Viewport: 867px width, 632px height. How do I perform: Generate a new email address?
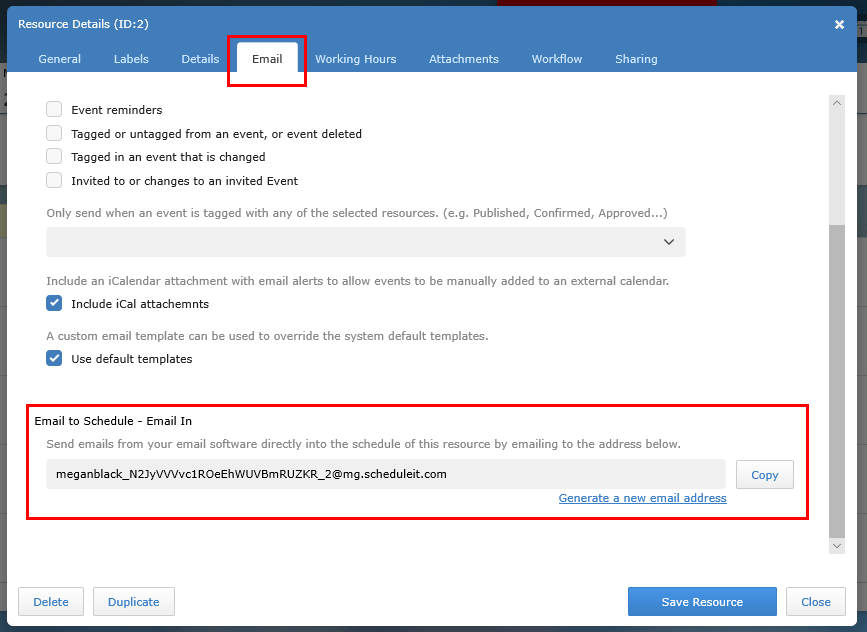point(642,498)
